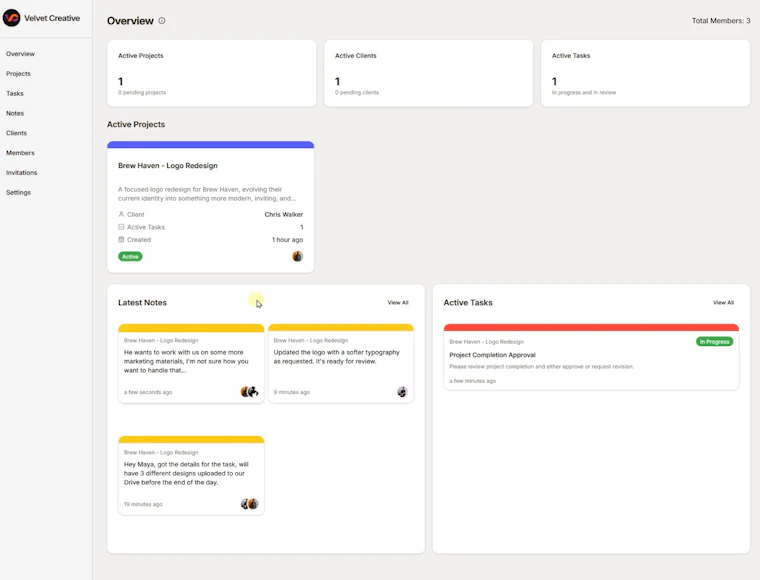The height and width of the screenshot is (580, 760).
Task: Click the Velvet Creative logo icon
Action: (x=11, y=18)
